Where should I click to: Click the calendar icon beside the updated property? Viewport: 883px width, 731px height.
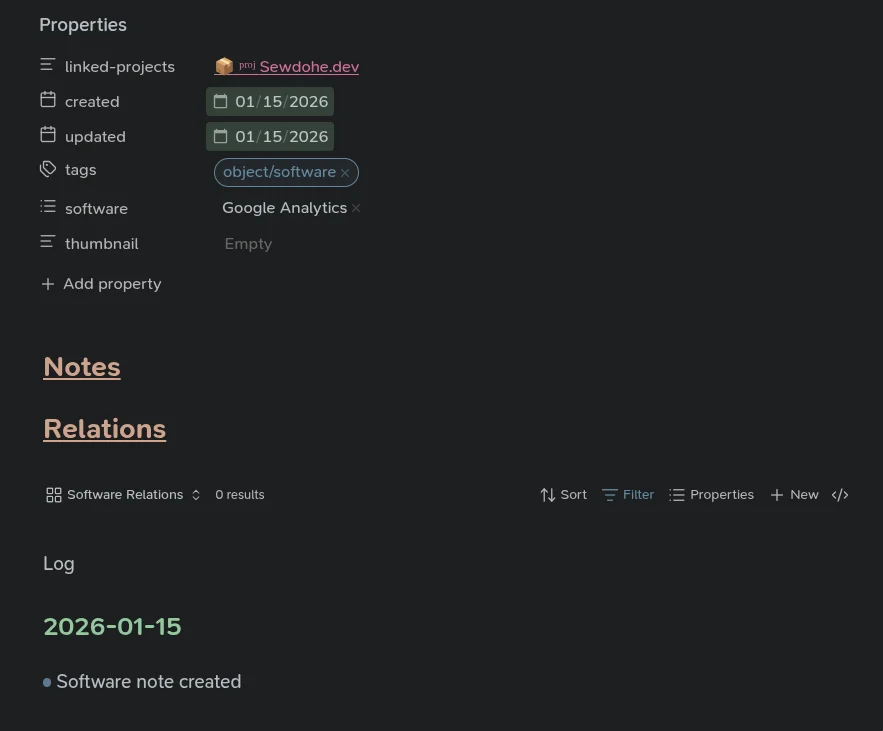pos(47,136)
